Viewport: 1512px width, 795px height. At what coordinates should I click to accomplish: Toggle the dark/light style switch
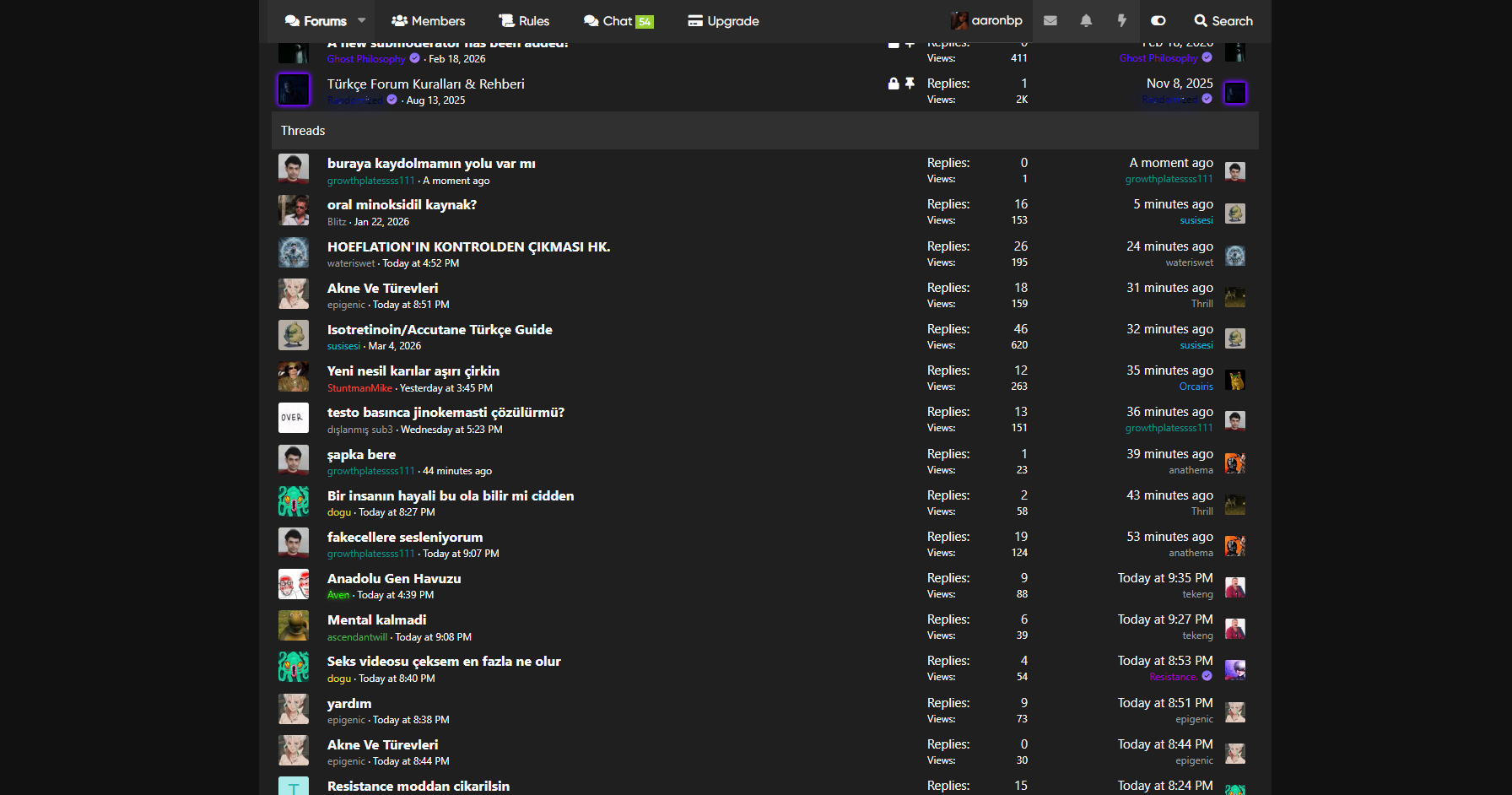point(1158,21)
